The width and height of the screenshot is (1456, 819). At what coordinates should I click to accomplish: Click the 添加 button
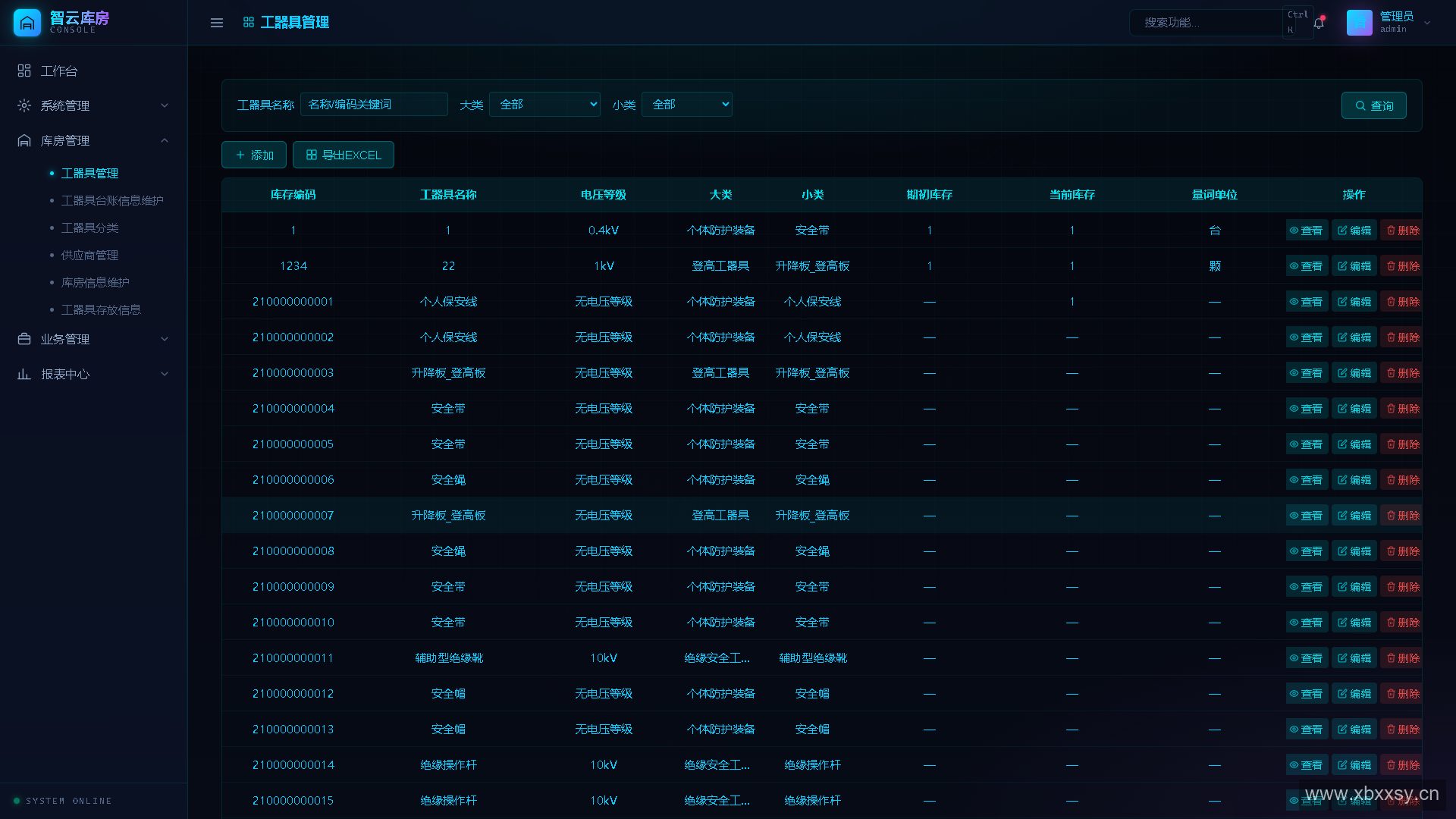point(254,155)
